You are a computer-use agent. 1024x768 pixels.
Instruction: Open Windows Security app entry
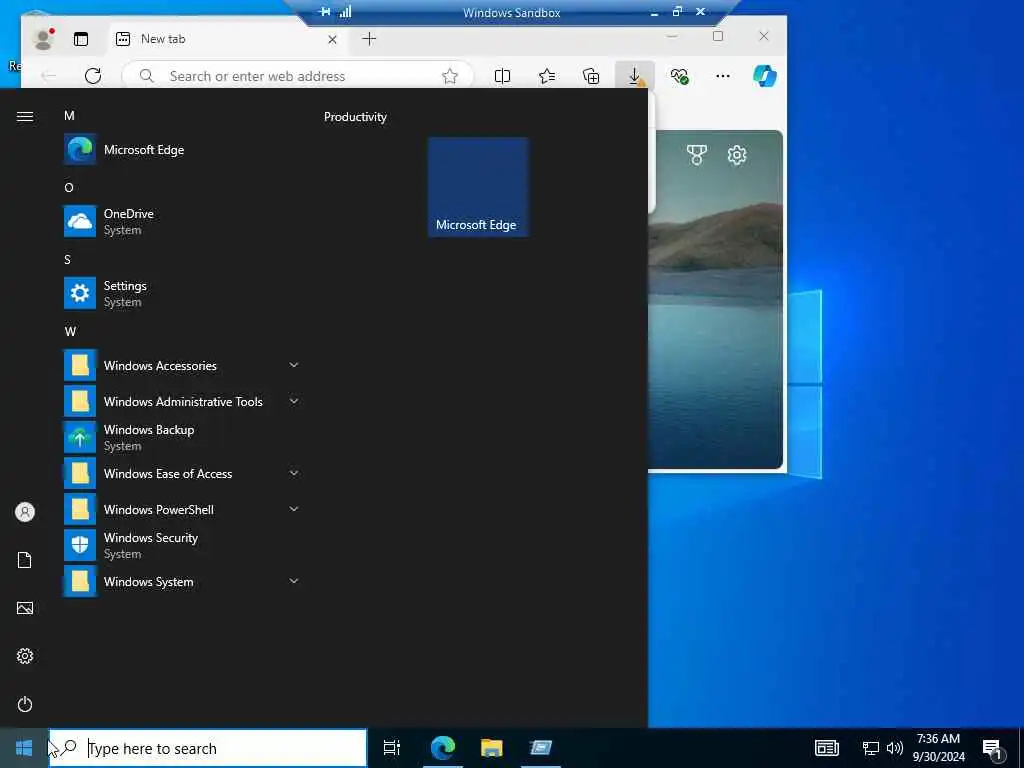coord(182,545)
